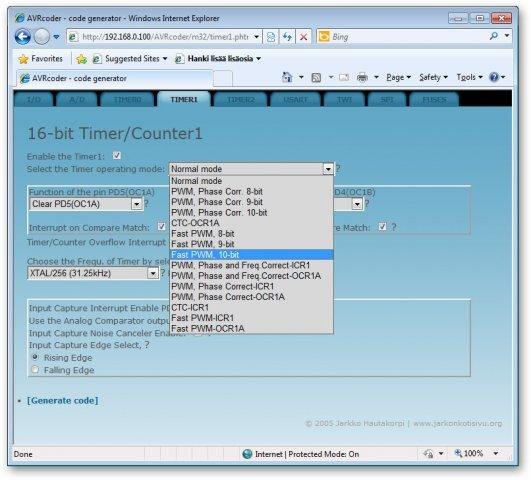Go back with the browser Back arrow
Image resolution: width=531 pixels, height=480 pixels.
click(x=23, y=37)
